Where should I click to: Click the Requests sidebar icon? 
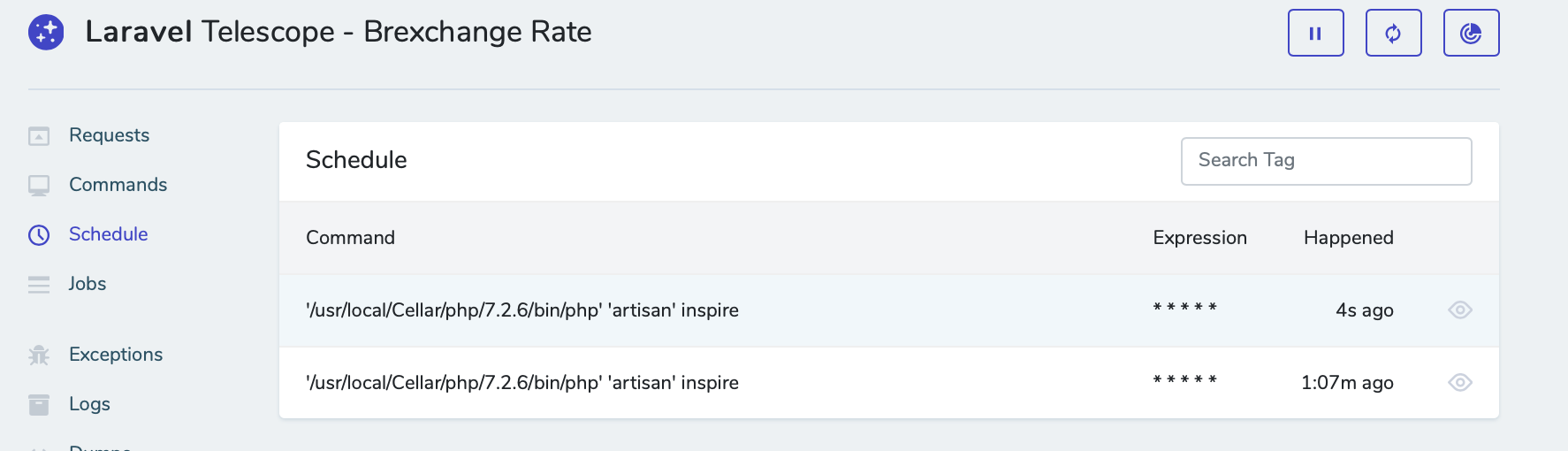(39, 136)
